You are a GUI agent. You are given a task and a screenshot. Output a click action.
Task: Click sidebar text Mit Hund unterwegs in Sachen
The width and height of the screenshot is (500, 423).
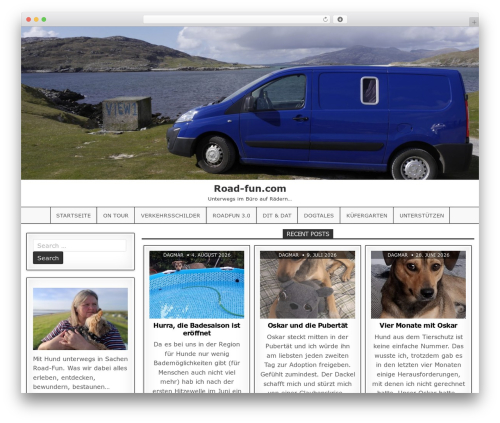80,359
